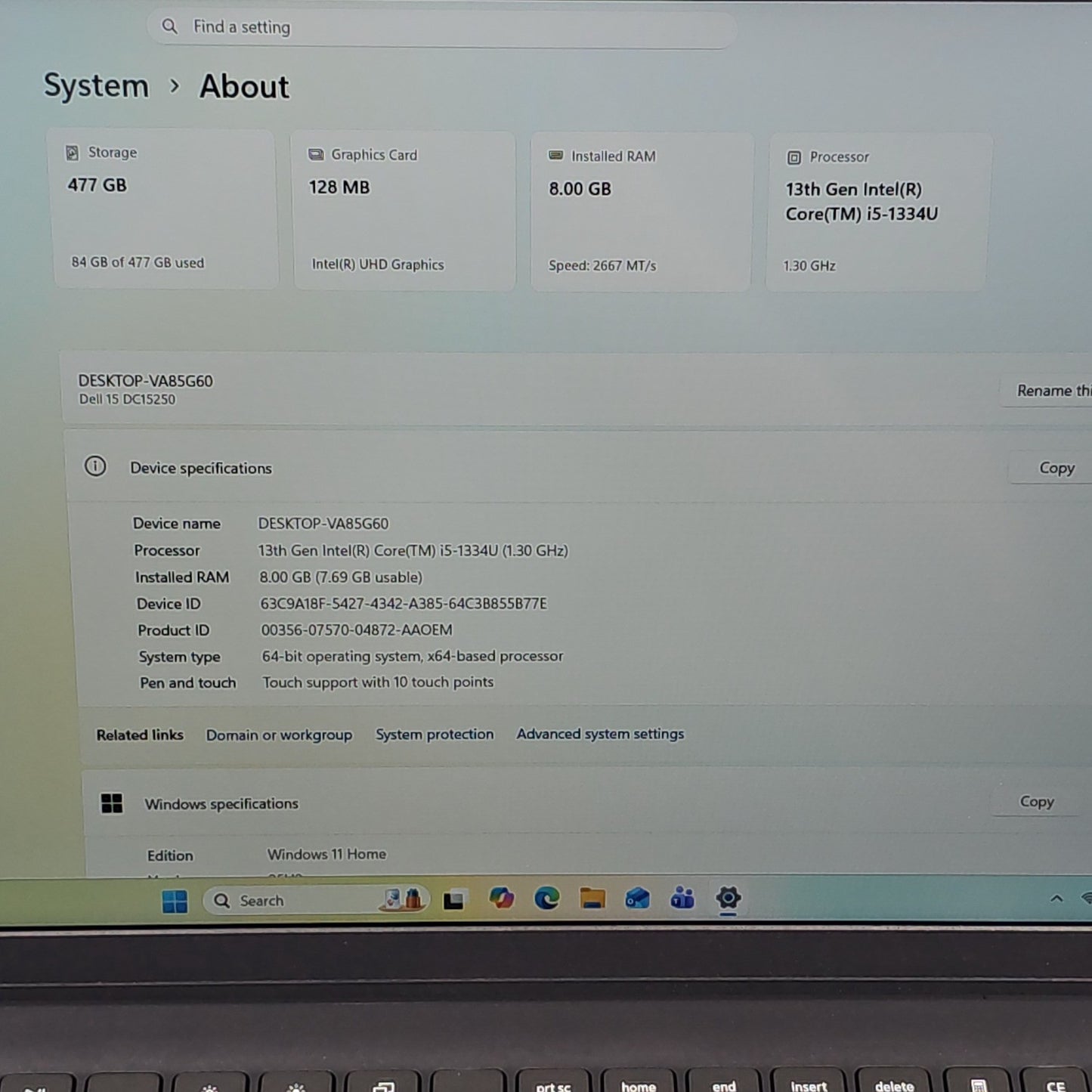Screen dimensions: 1092x1092
Task: Open Task View from the taskbar
Action: point(453,900)
